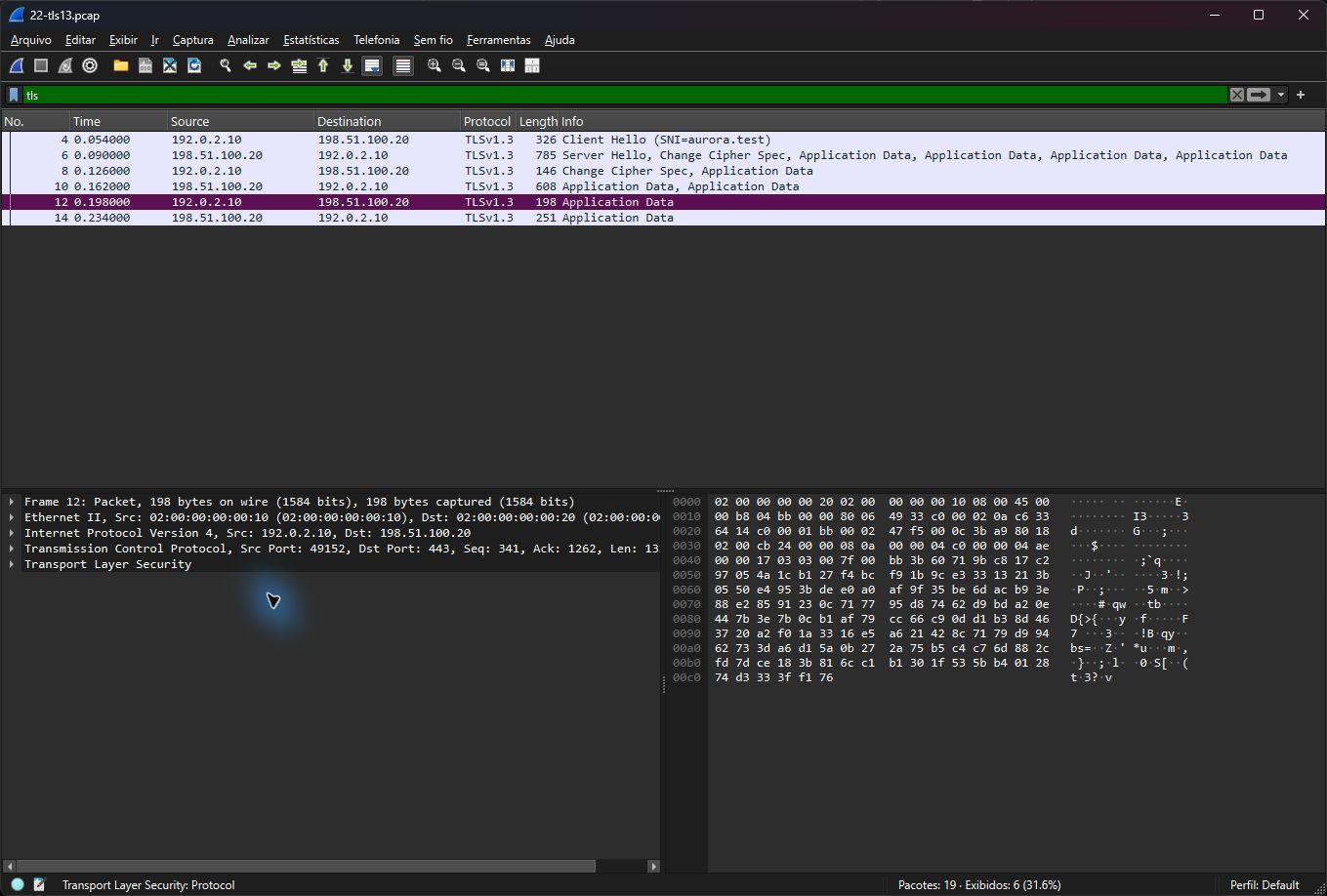Toggle auto-scroll during live capture
Screen dimensions: 1327x896
tap(372, 65)
